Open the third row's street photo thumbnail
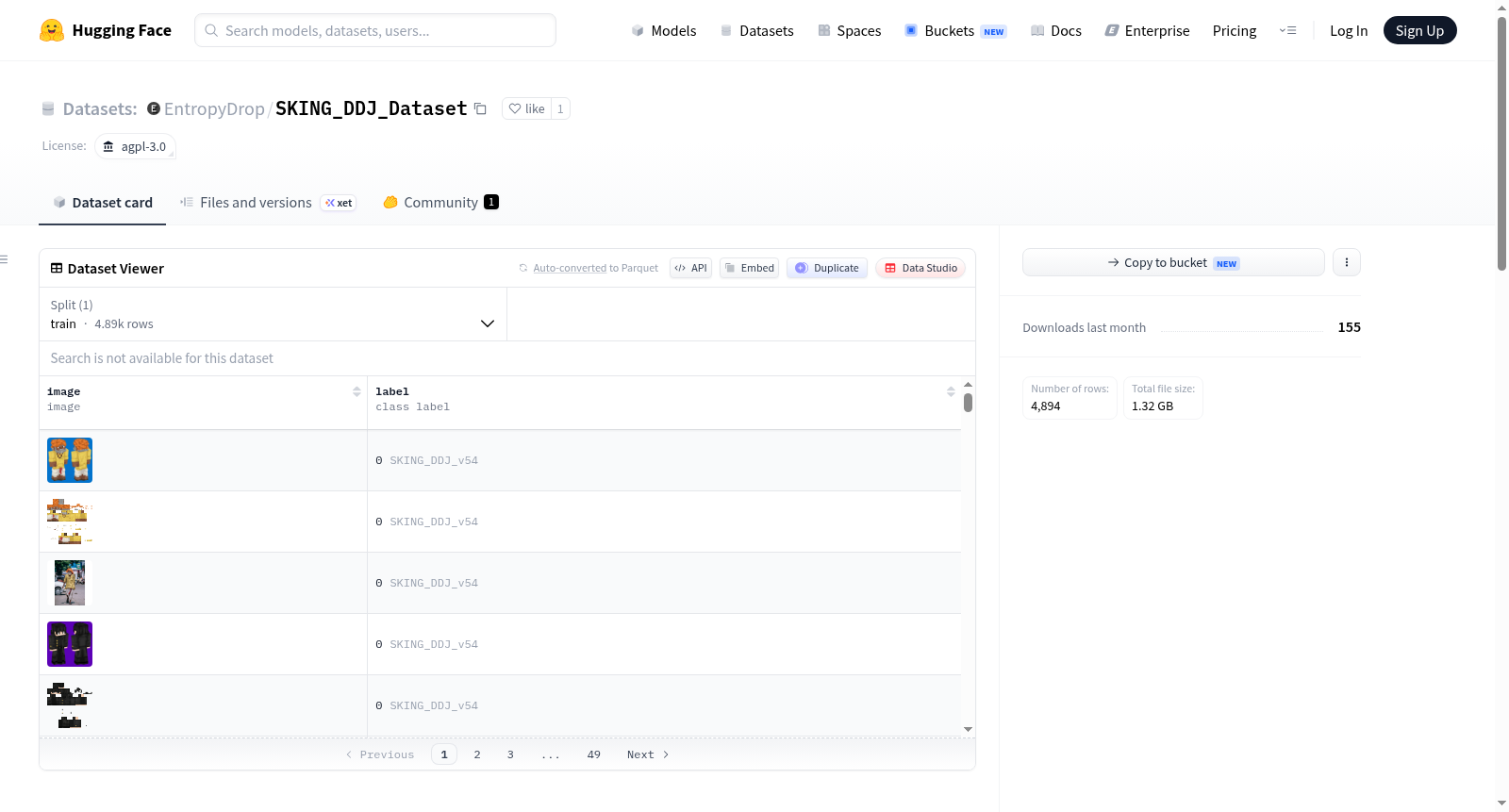Image resolution: width=1509 pixels, height=812 pixels. (70, 583)
